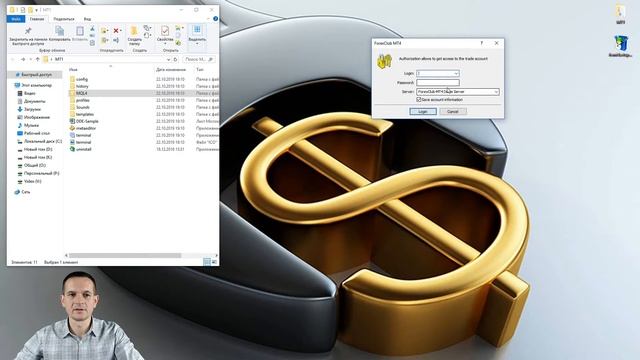This screenshot has height=360, width=640.
Task: Open Загрузки in navigation pane
Action: [29, 109]
